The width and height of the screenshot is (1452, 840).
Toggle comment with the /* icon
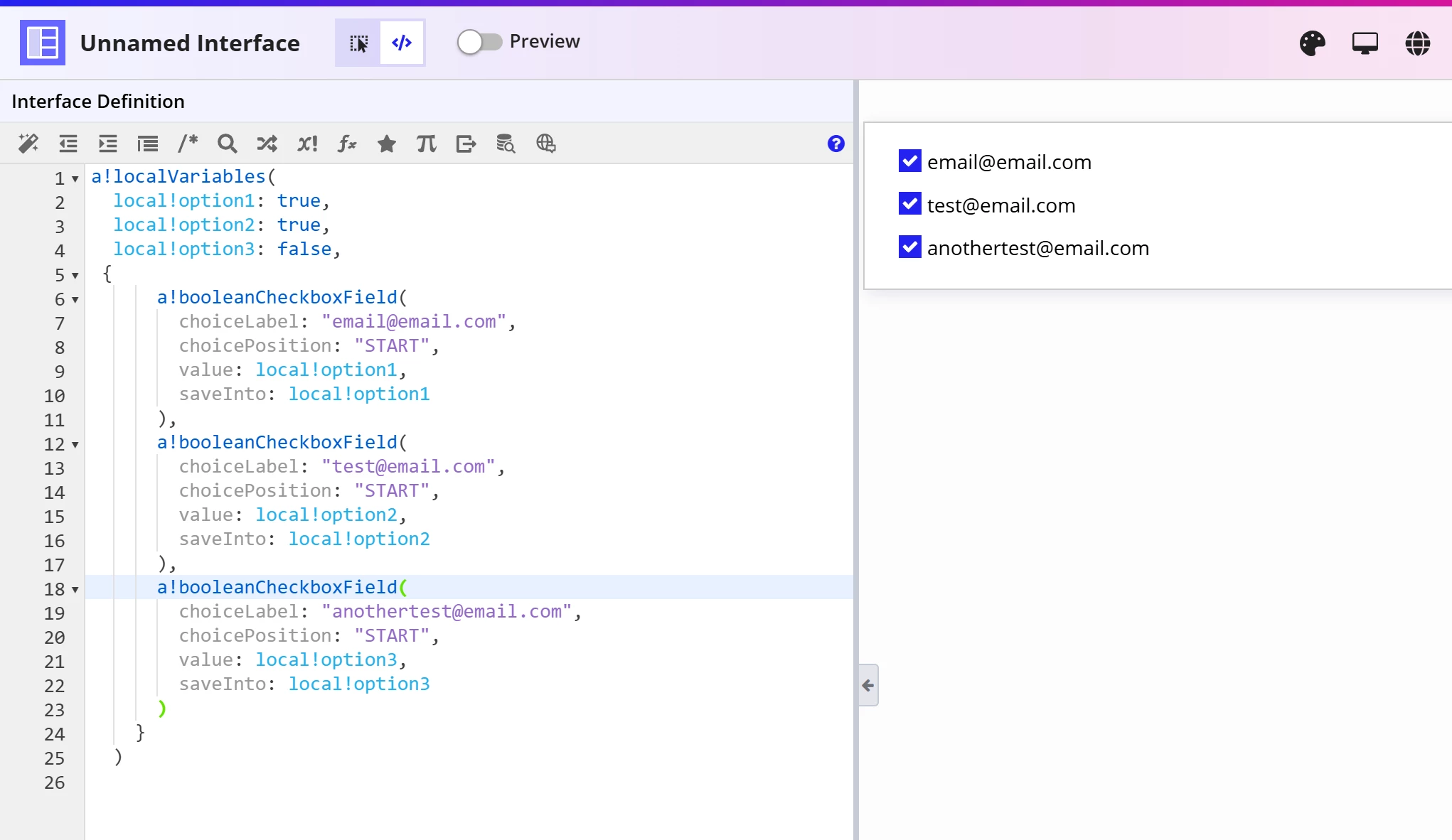click(188, 144)
